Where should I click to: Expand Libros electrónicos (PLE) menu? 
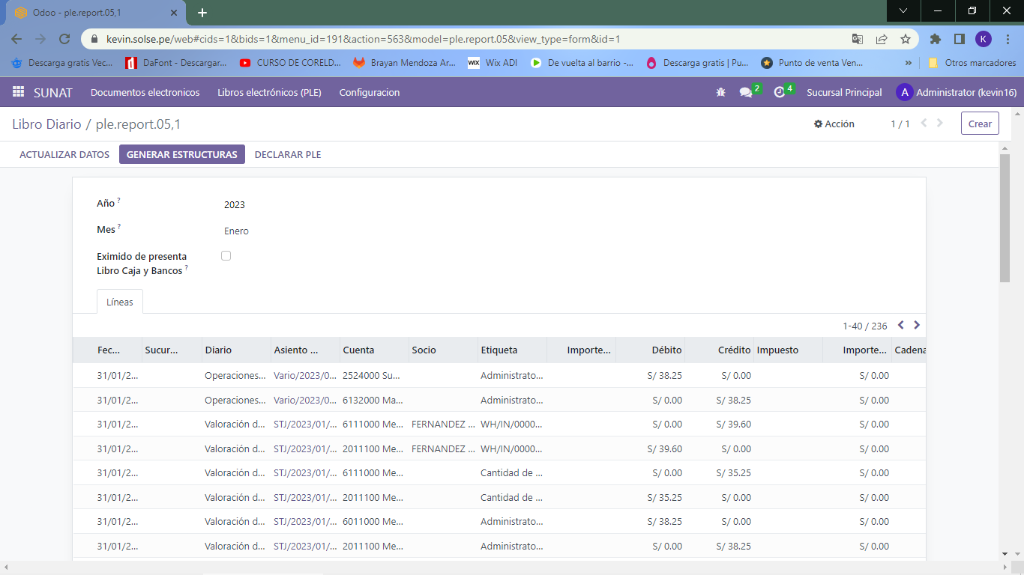tap(269, 92)
